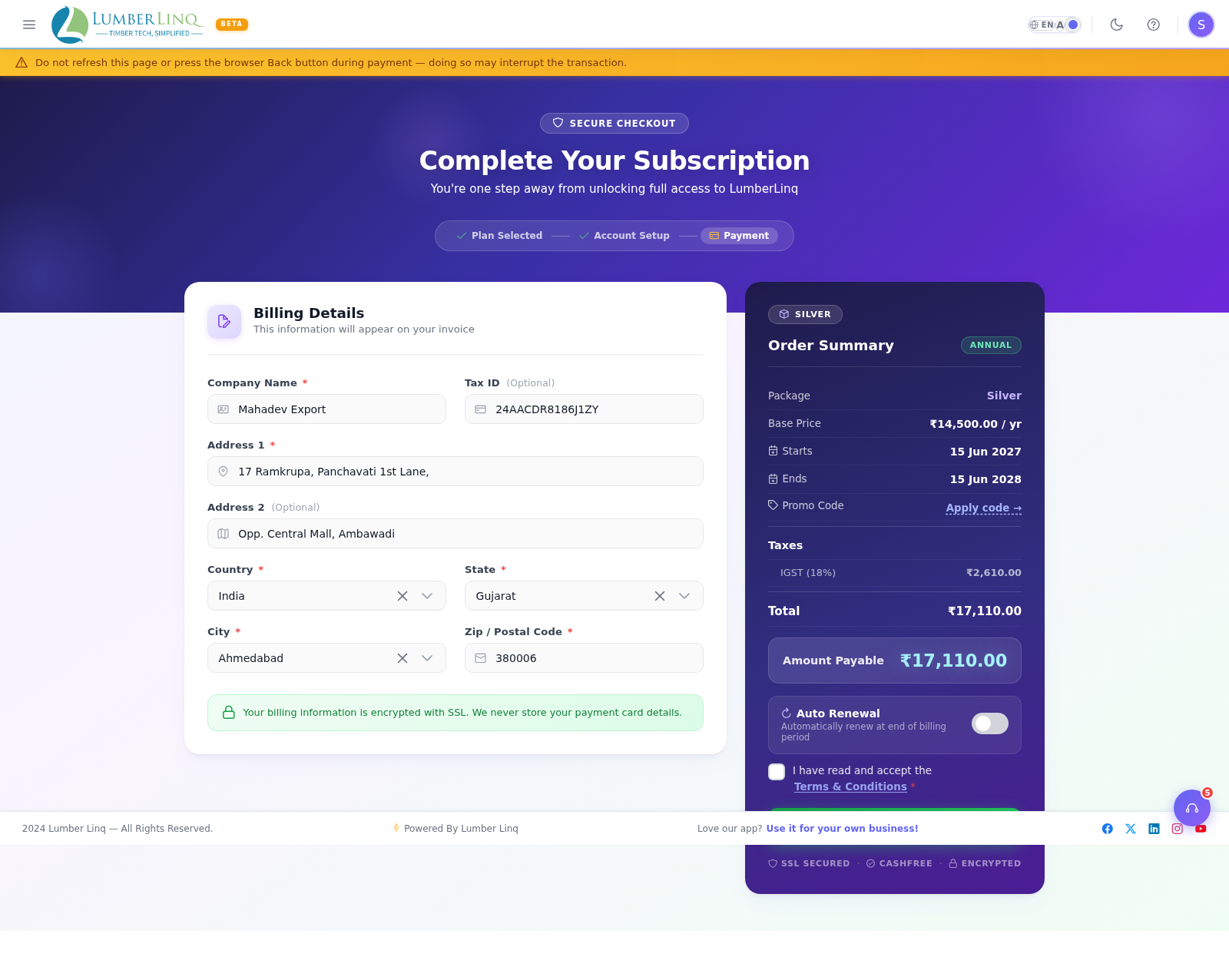
Task: Click the envelope icon in Zip field
Action: (x=481, y=658)
